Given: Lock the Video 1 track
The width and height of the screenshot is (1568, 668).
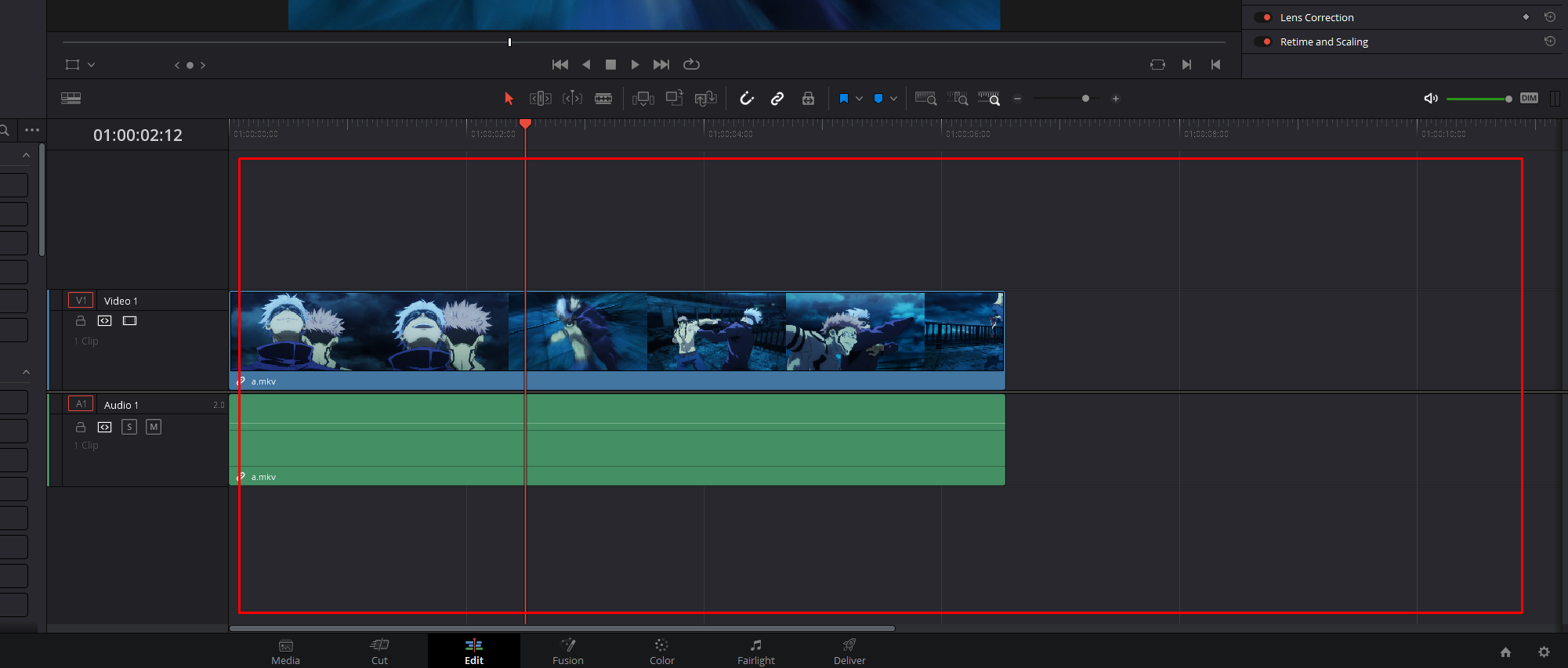Looking at the screenshot, I should 80,321.
